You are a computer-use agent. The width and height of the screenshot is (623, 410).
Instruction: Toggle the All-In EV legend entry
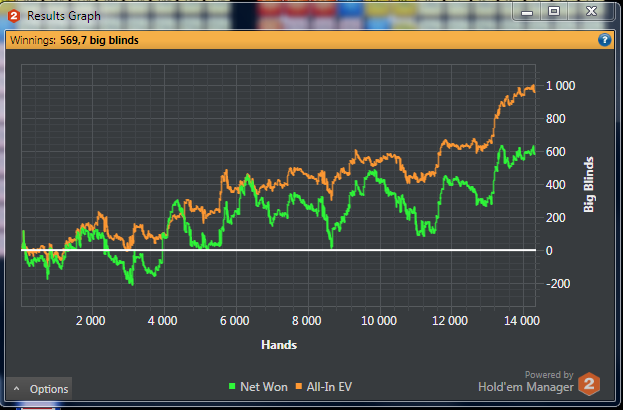click(x=324, y=387)
